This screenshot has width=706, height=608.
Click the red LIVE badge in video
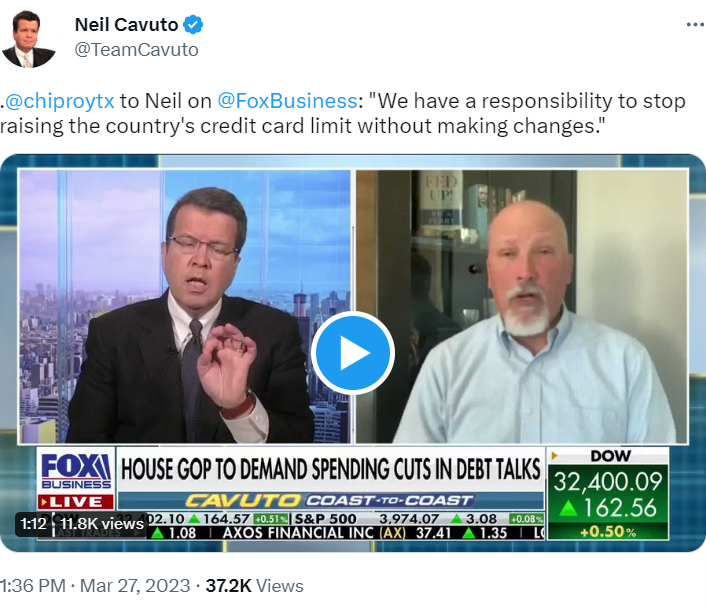point(76,502)
